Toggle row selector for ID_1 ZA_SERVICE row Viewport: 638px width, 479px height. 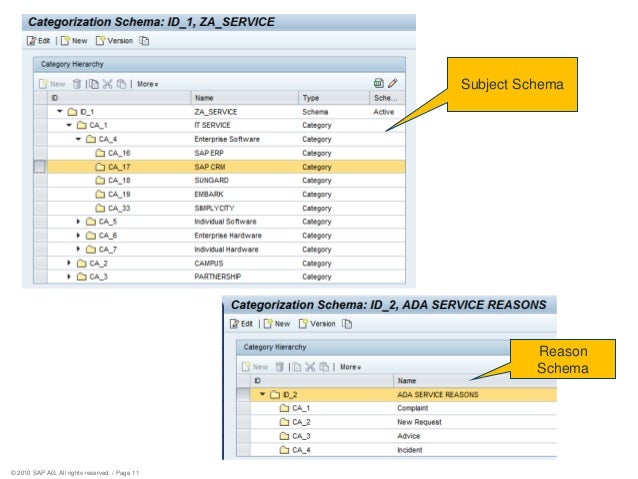click(x=40, y=112)
